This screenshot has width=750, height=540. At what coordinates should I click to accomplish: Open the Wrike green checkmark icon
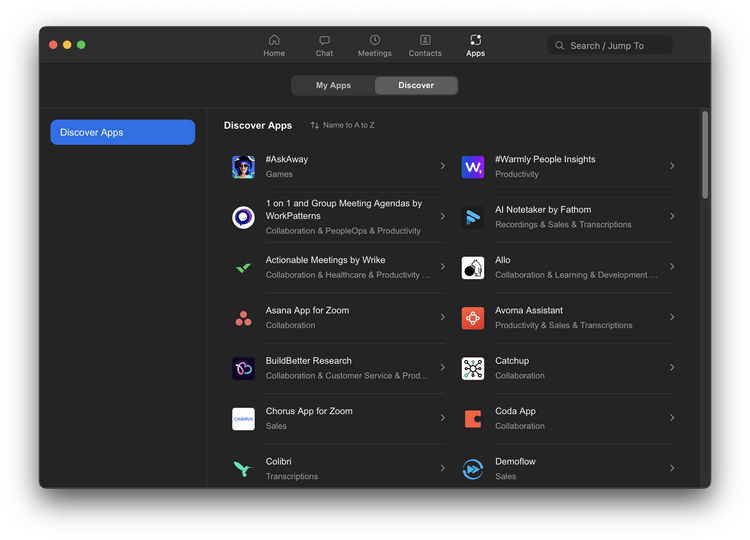pos(243,268)
